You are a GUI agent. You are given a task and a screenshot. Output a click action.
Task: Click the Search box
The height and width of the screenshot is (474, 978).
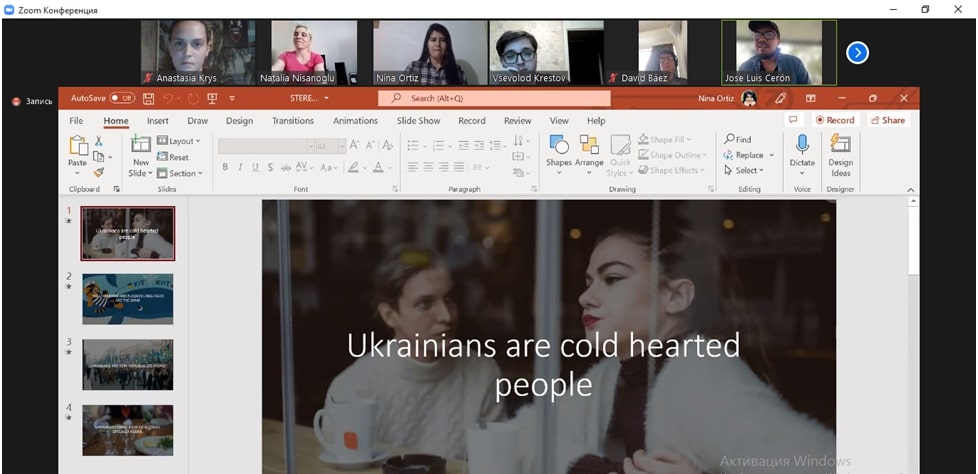click(x=494, y=99)
